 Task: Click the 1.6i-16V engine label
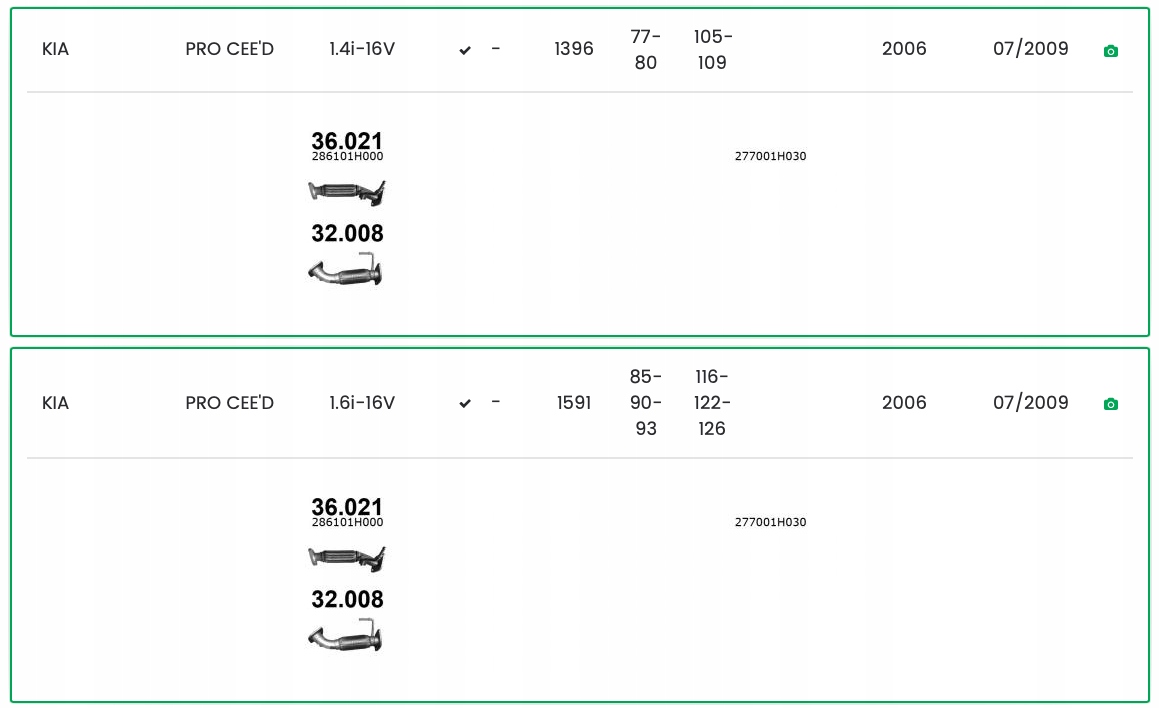click(362, 403)
